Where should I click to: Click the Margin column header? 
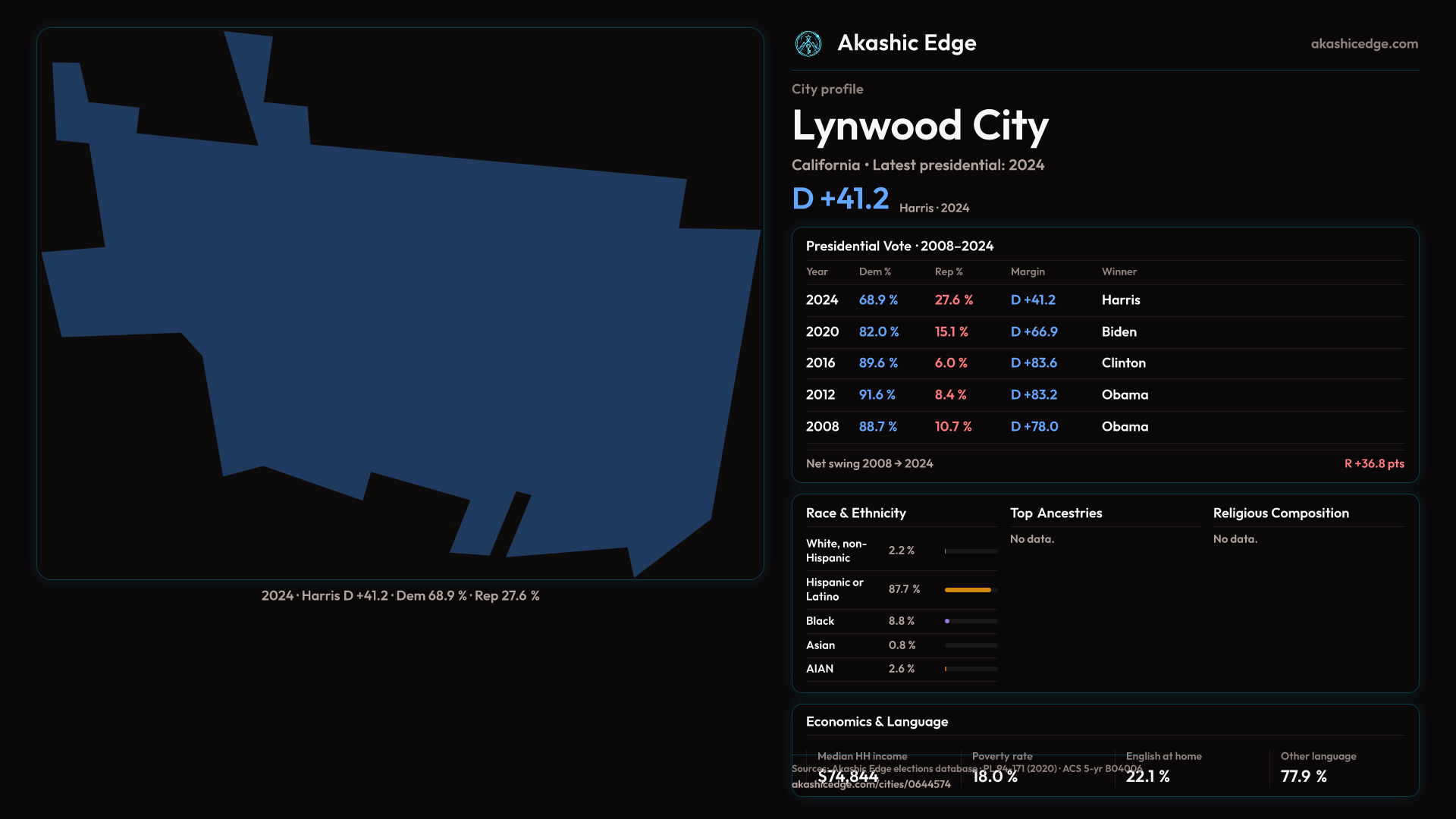1028,271
